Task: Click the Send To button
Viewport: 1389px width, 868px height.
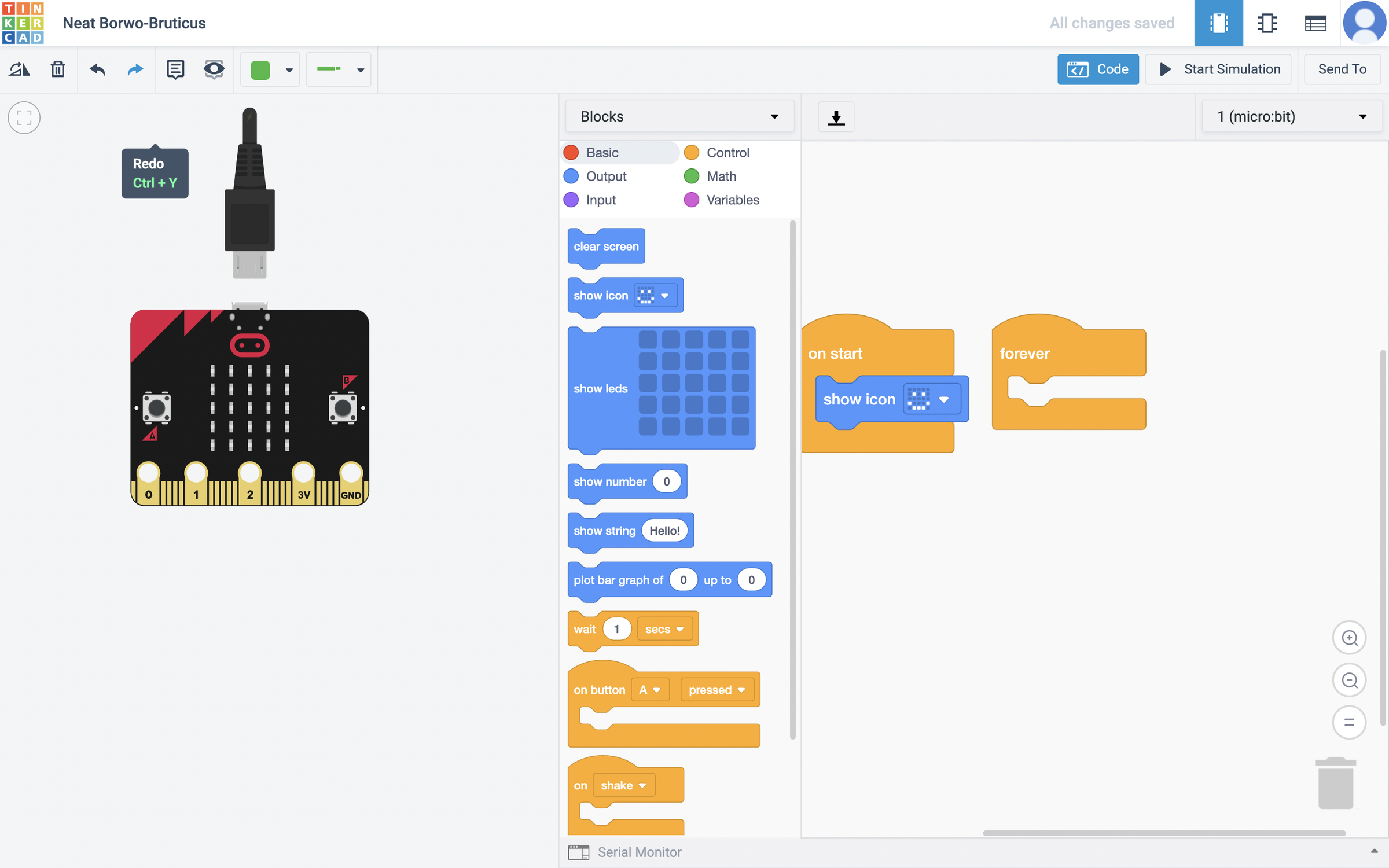Action: (x=1342, y=69)
